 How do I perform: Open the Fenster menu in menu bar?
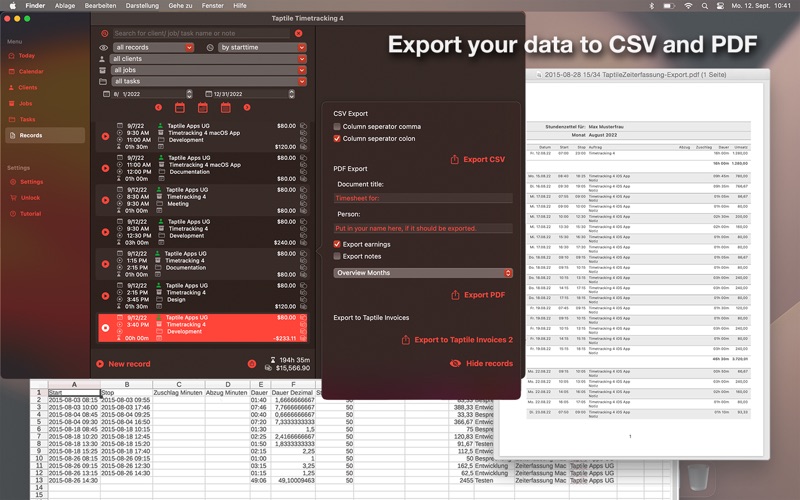[212, 6]
